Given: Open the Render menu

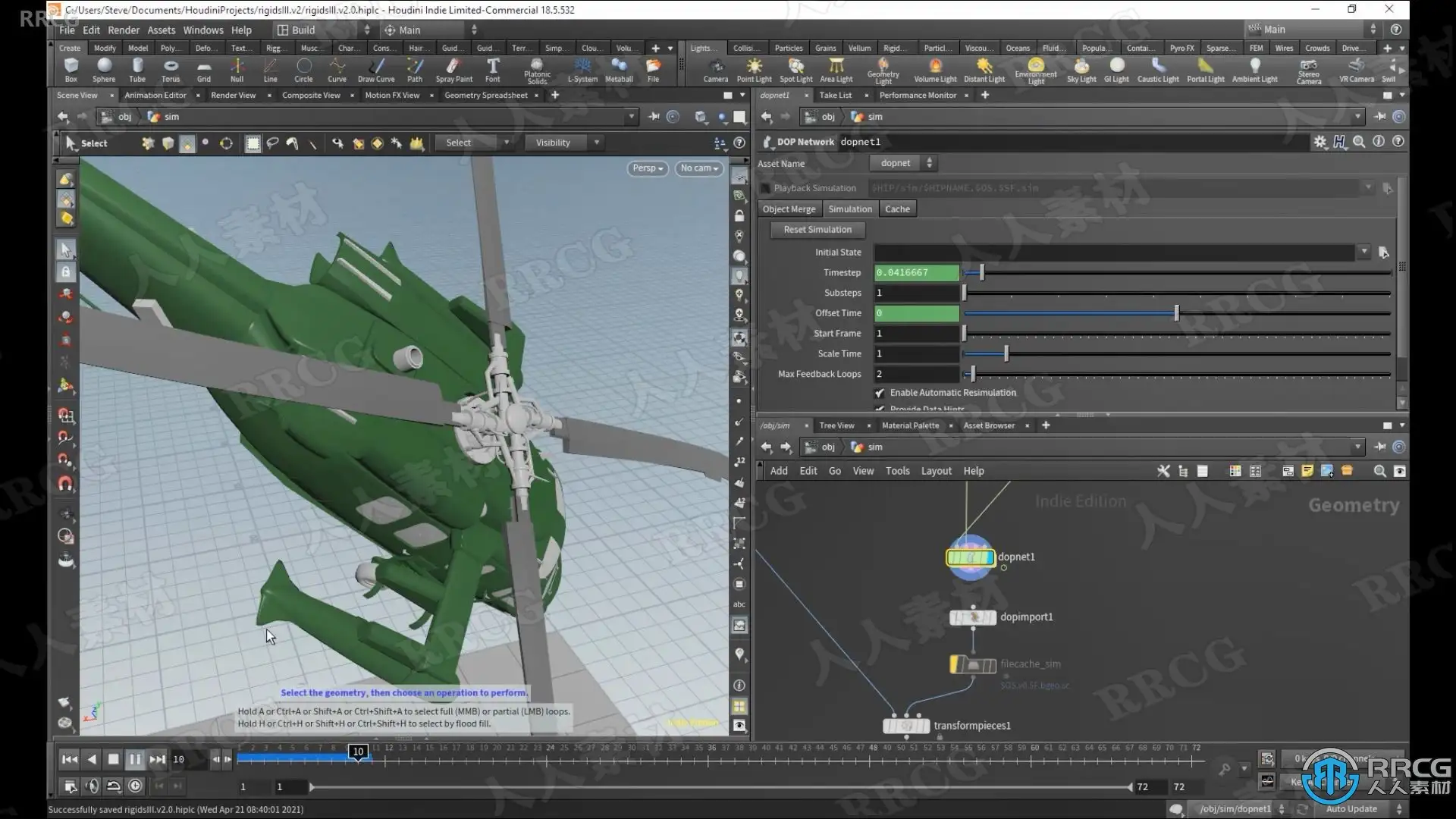Looking at the screenshot, I should tap(123, 30).
